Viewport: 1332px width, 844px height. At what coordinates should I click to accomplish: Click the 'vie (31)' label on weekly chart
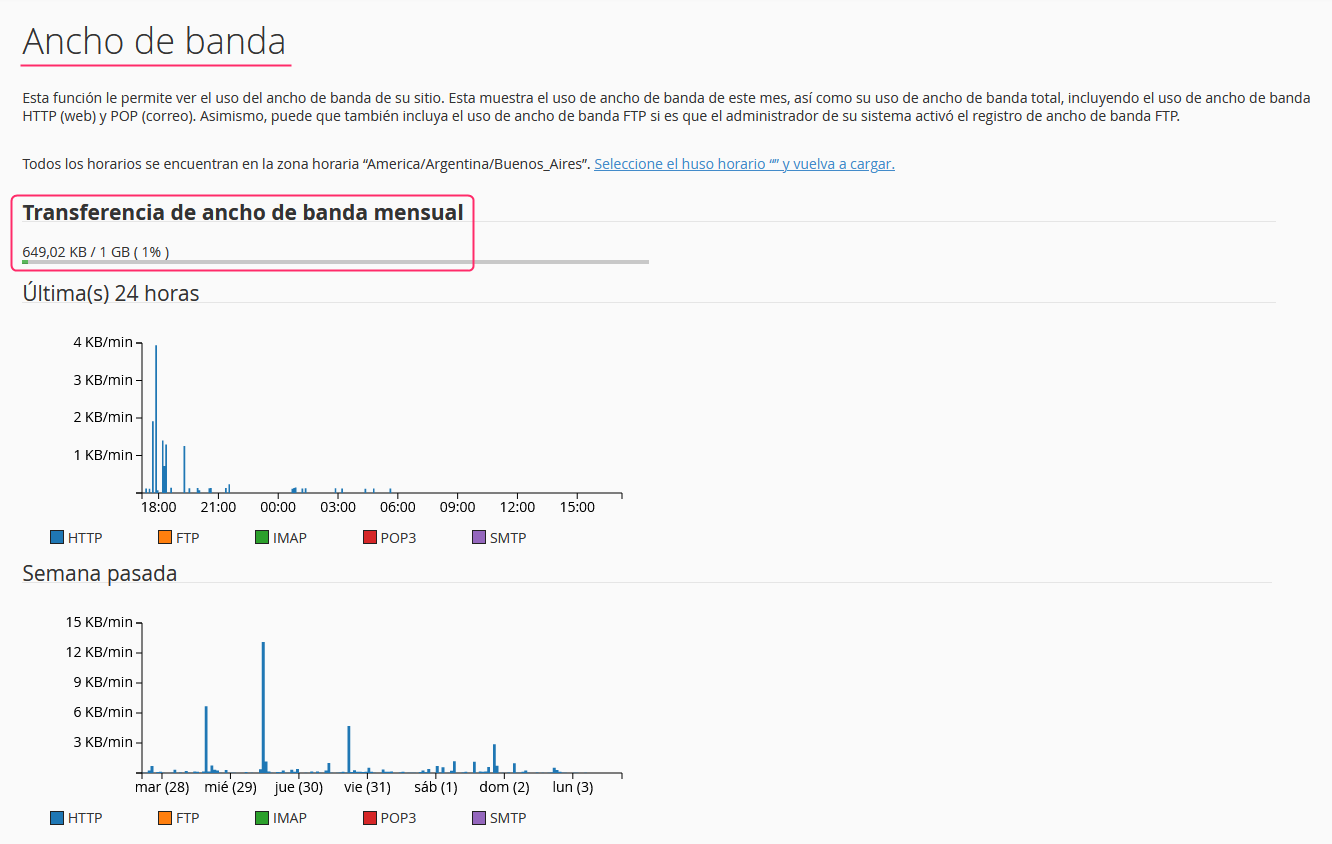pyautogui.click(x=367, y=787)
